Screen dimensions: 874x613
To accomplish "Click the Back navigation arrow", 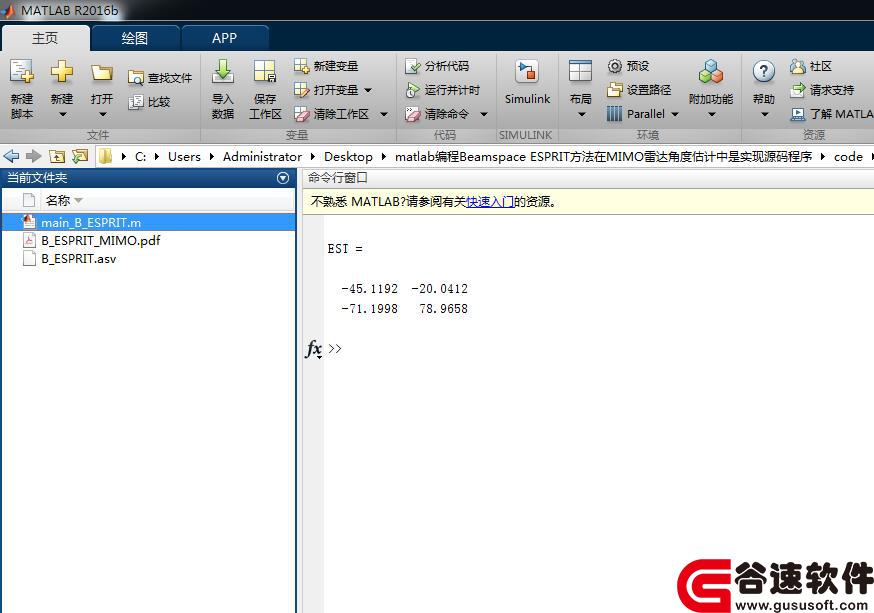I will (11, 157).
